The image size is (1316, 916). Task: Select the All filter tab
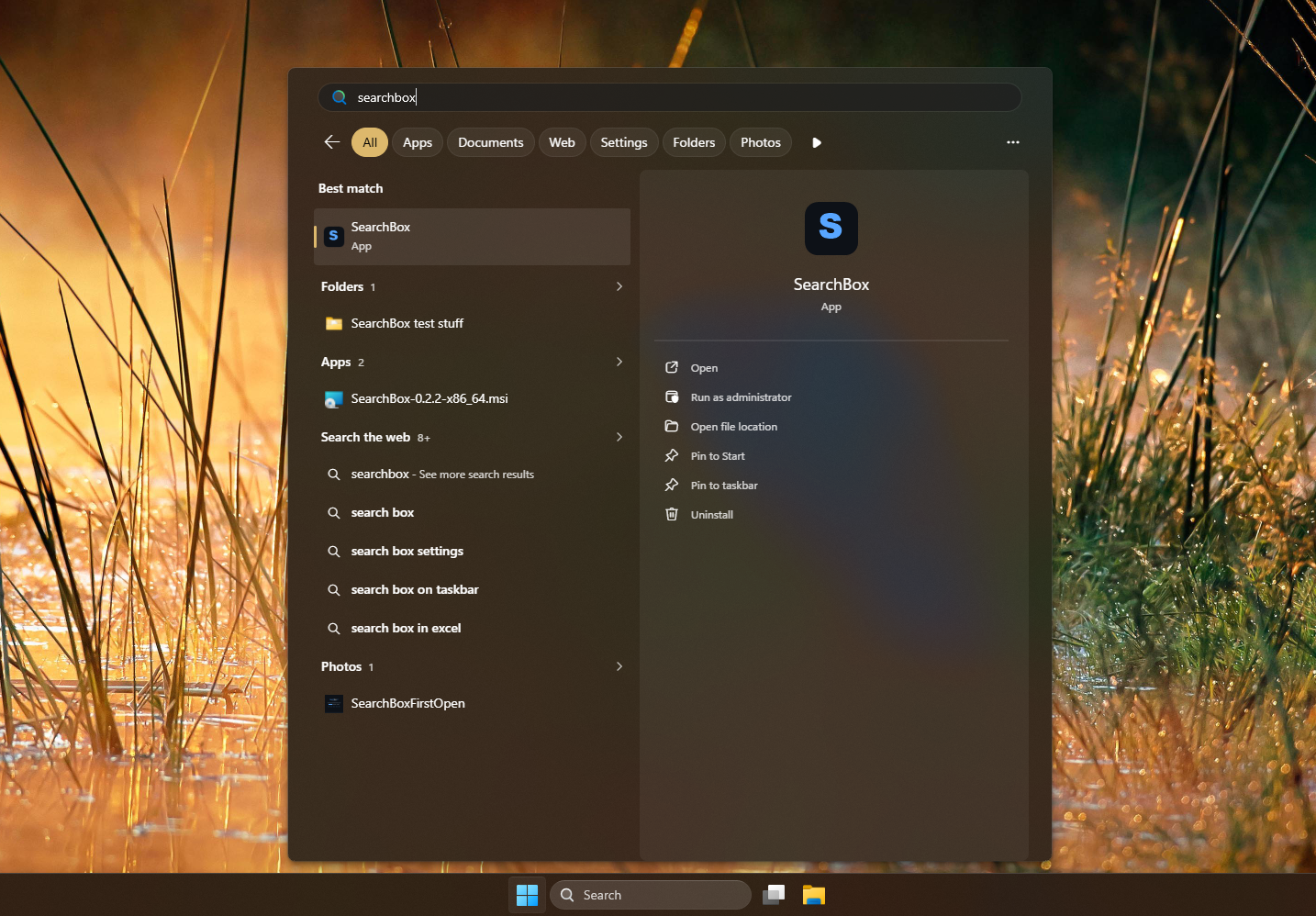coord(370,142)
